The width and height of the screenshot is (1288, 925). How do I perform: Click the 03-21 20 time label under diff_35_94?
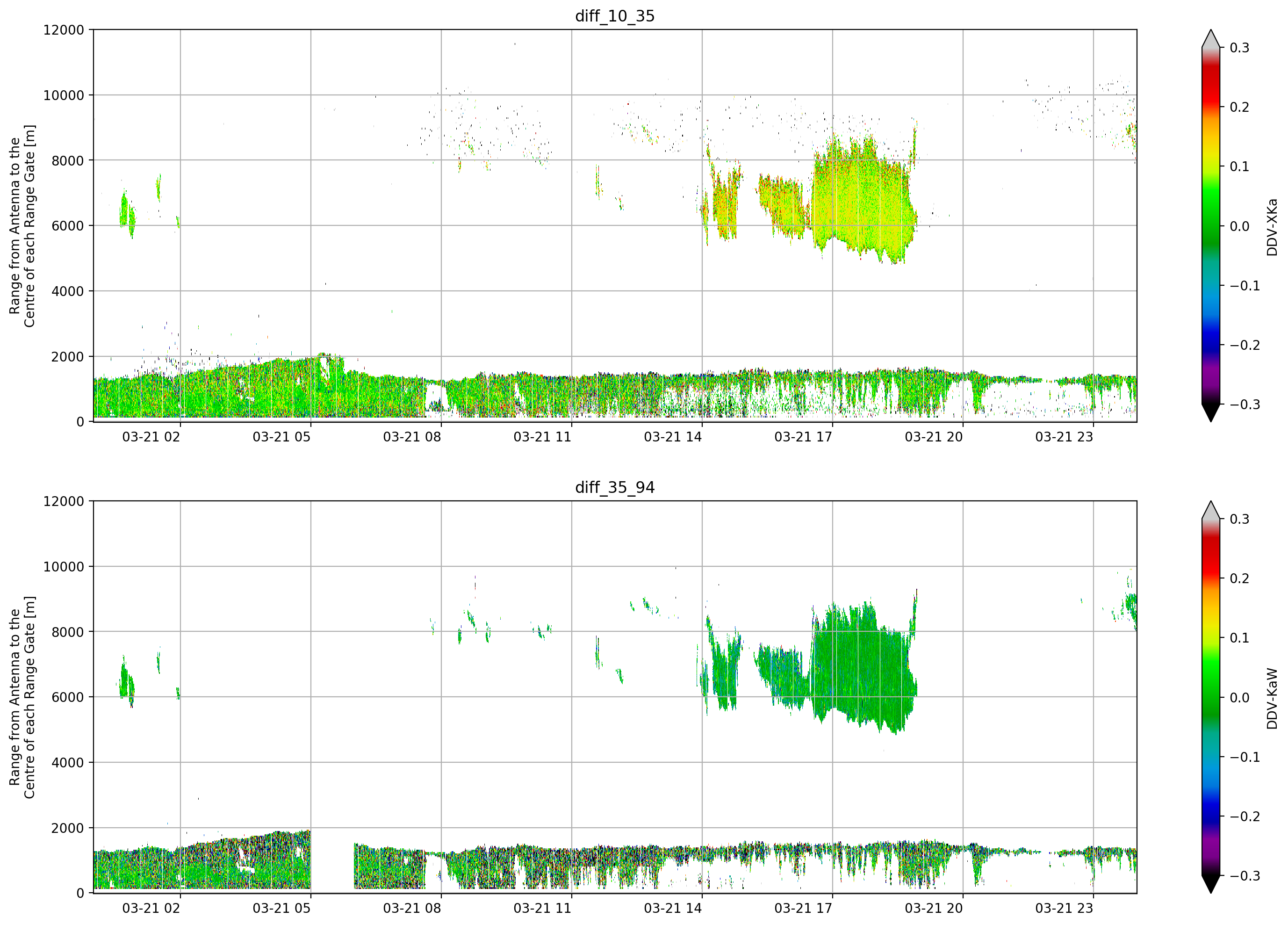pos(934,908)
